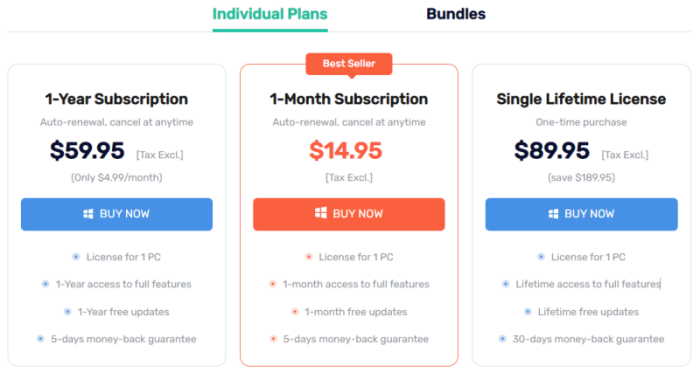Click red bullet beside 1-month free updates
The width and height of the screenshot is (700, 379).
coord(295,312)
